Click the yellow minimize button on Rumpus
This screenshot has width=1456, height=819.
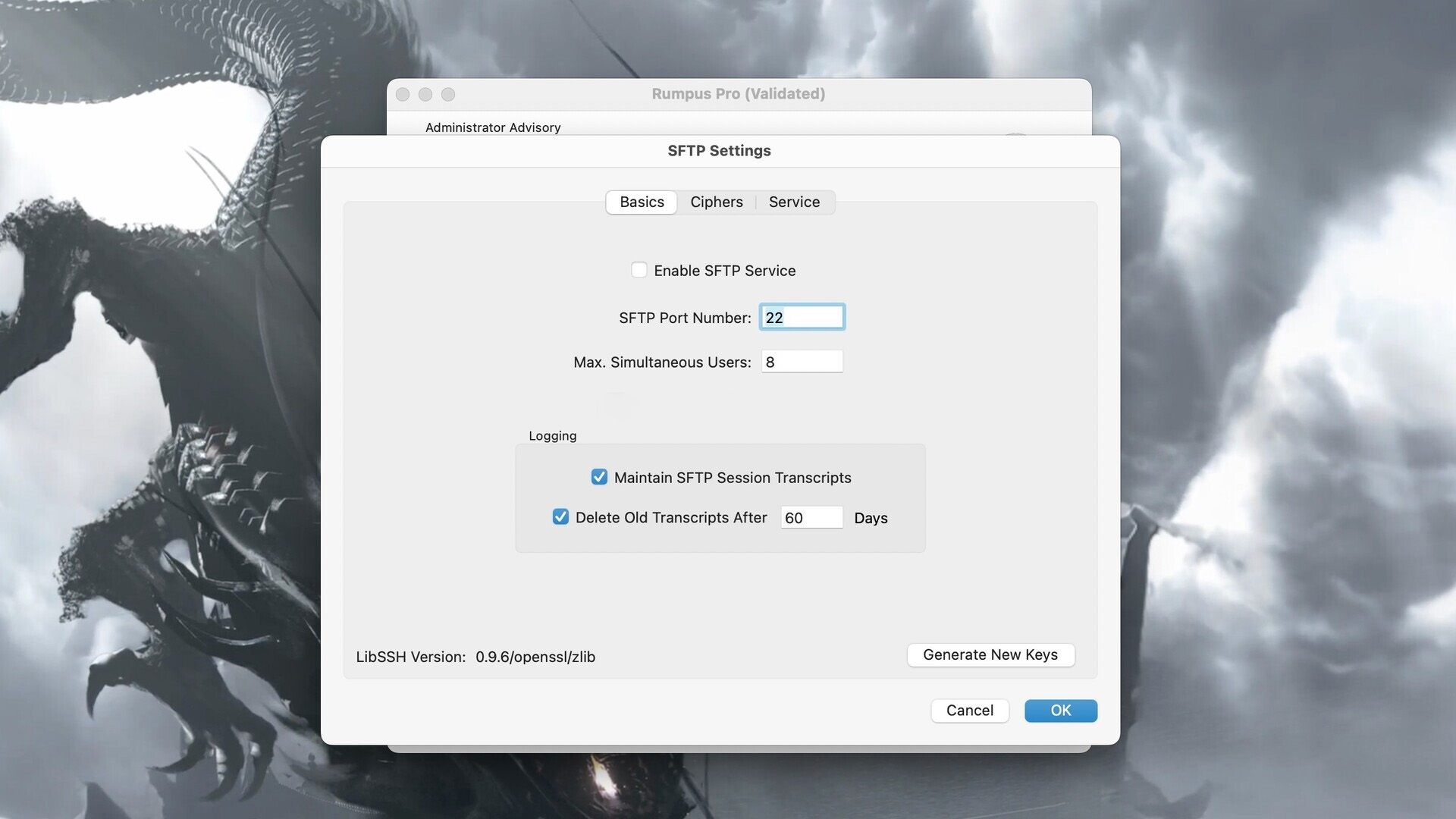coord(424,94)
